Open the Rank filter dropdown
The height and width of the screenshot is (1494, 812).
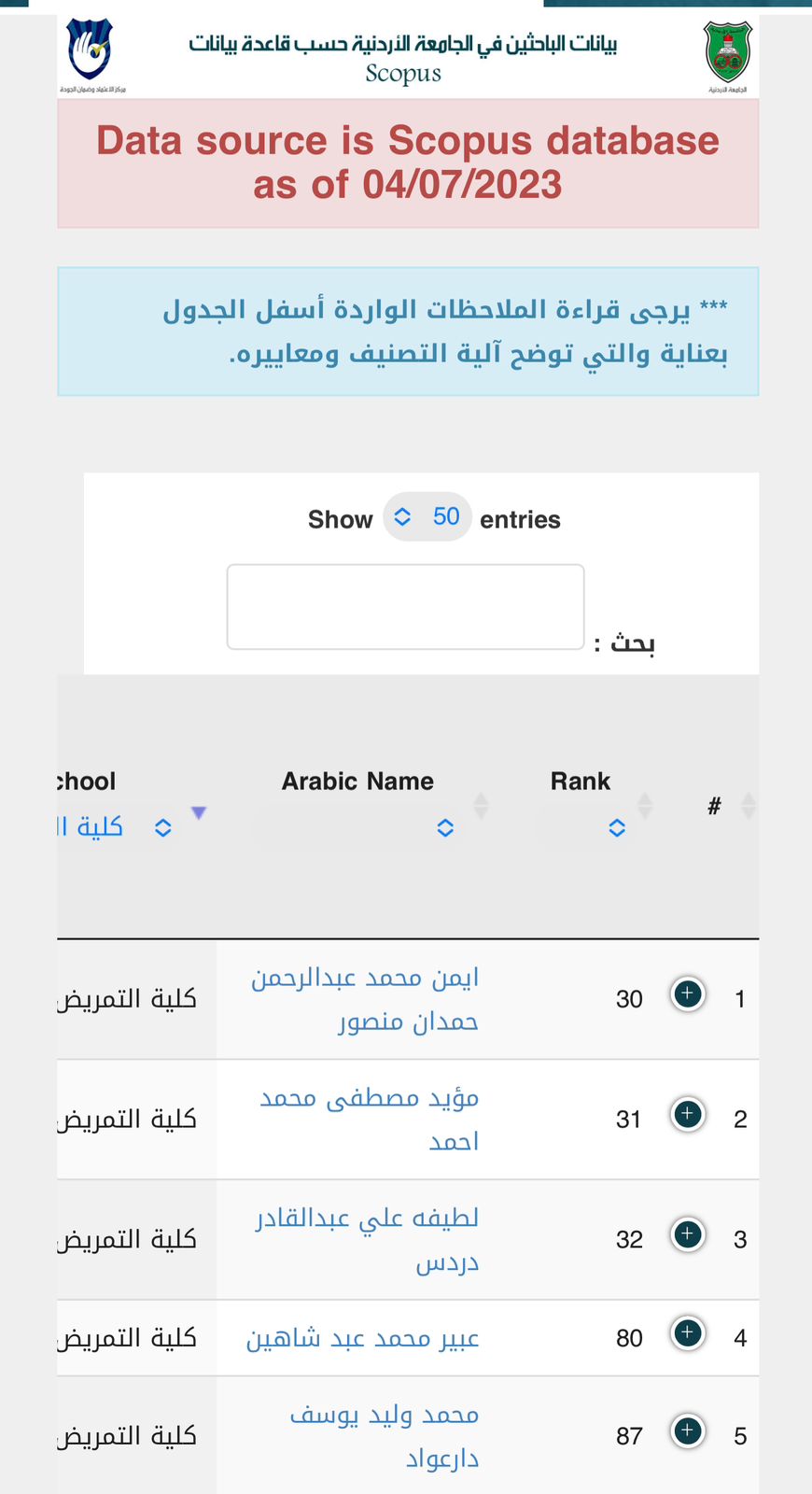584,827
